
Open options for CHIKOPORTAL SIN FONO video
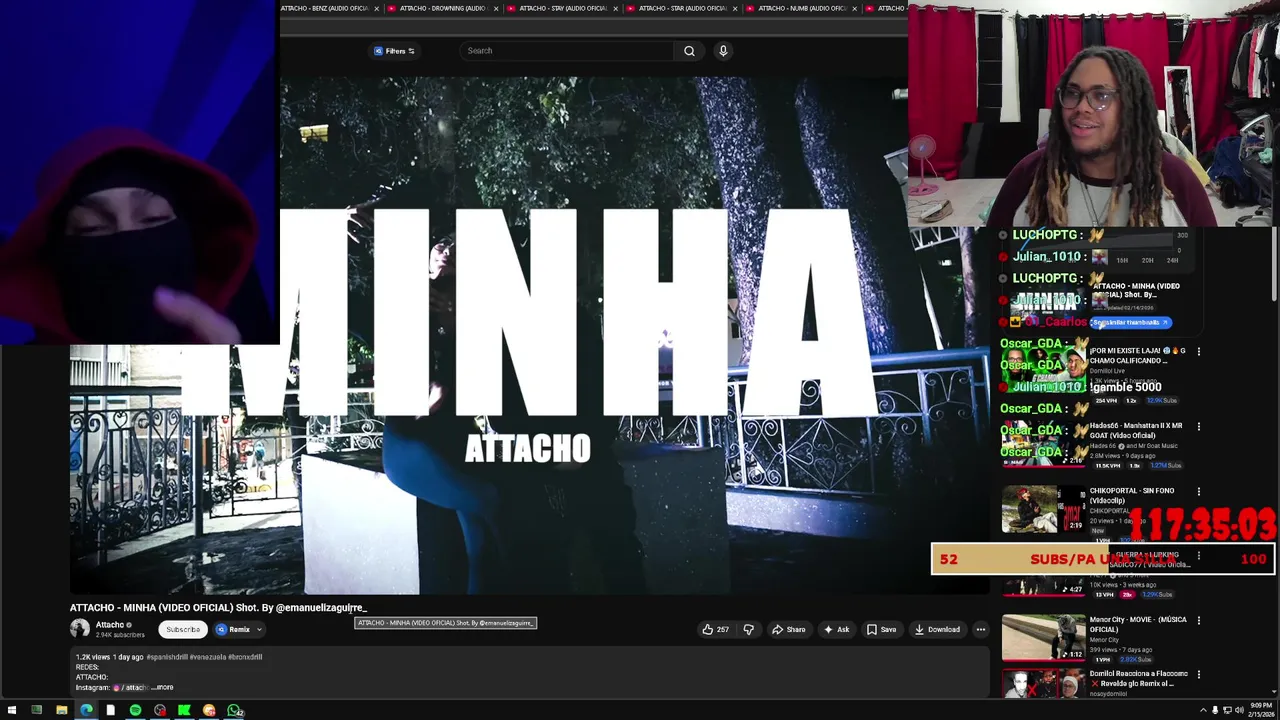pyautogui.click(x=1198, y=491)
